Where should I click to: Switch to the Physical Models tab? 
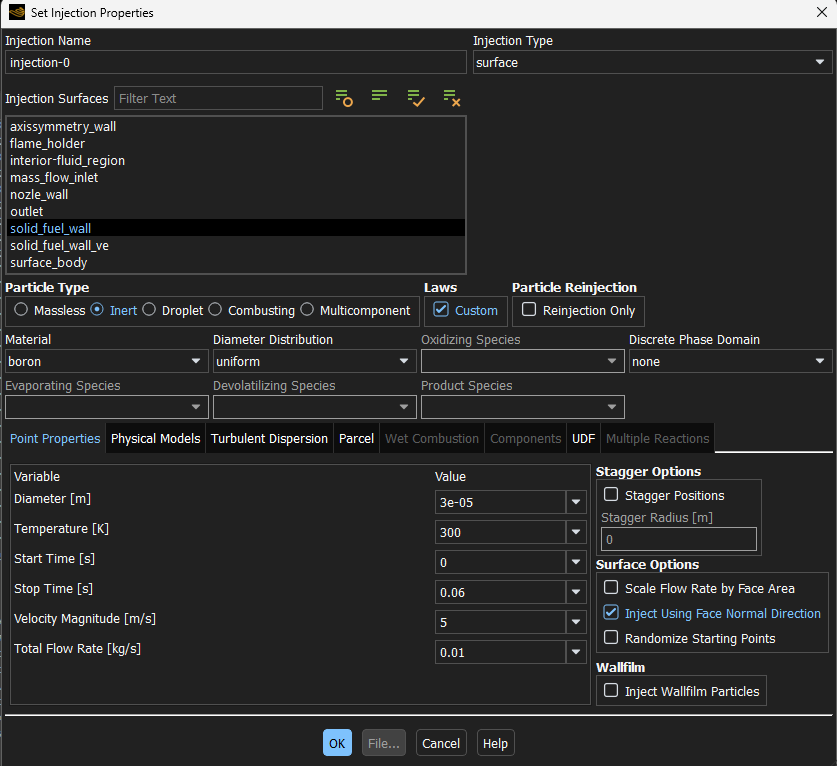155,438
